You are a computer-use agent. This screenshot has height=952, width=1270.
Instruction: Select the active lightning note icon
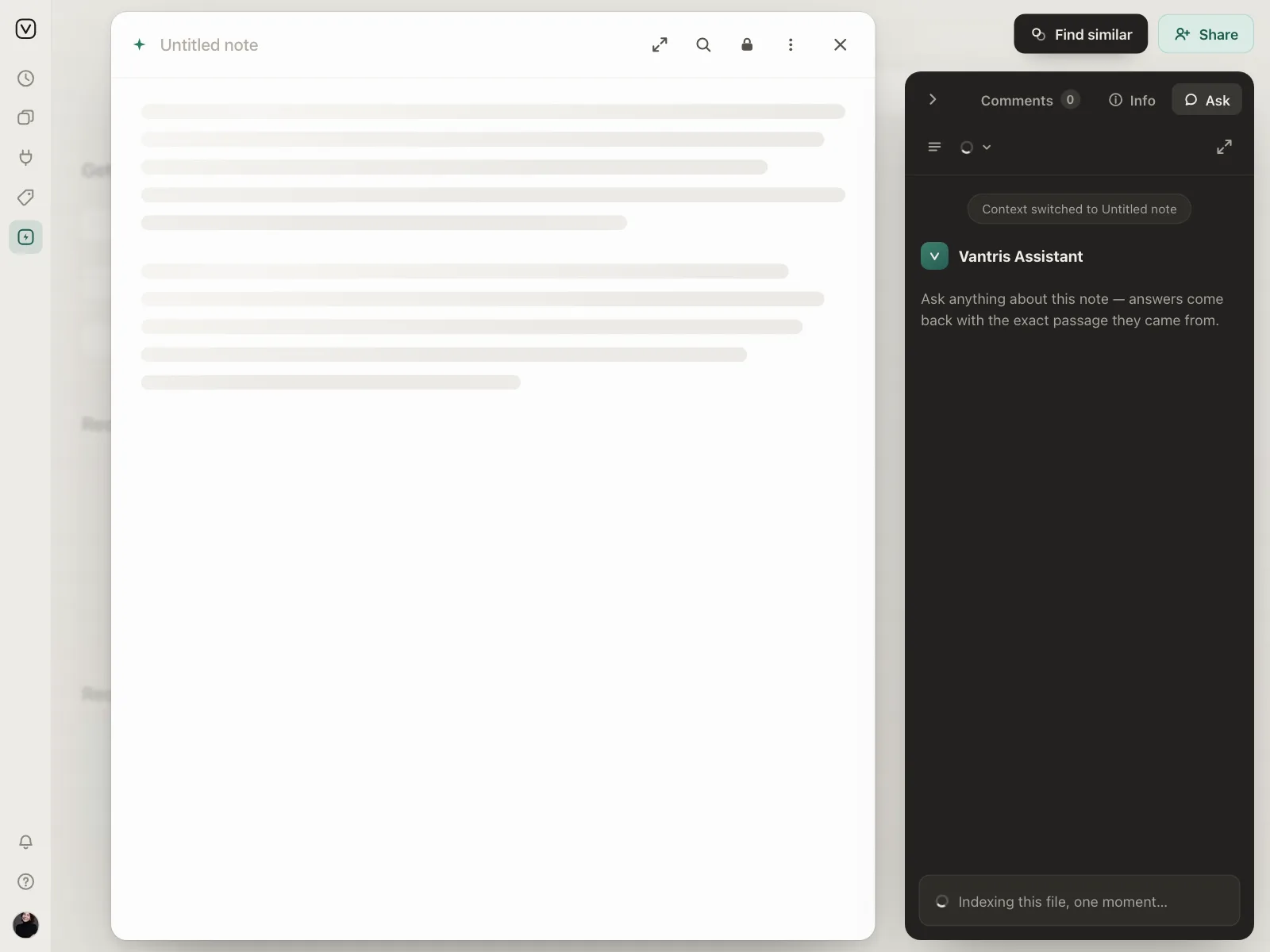tap(25, 236)
